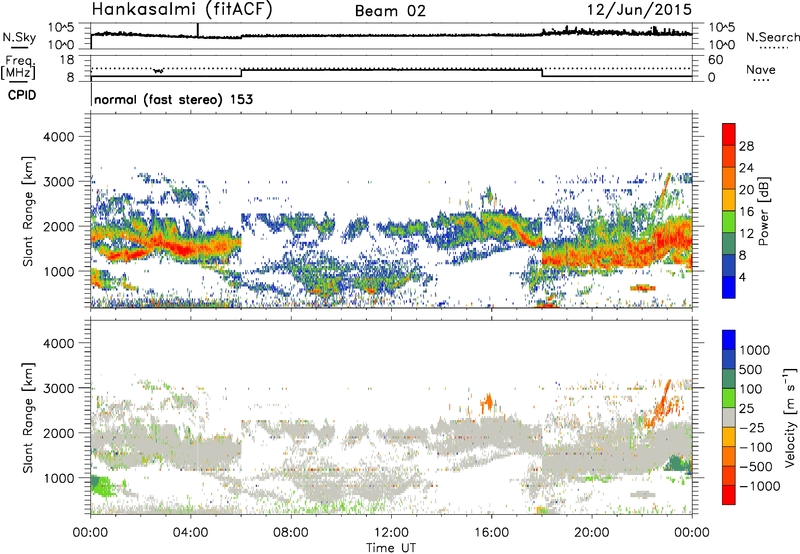
Task: Click the 4000 tick on the power panel
Action: (59, 137)
